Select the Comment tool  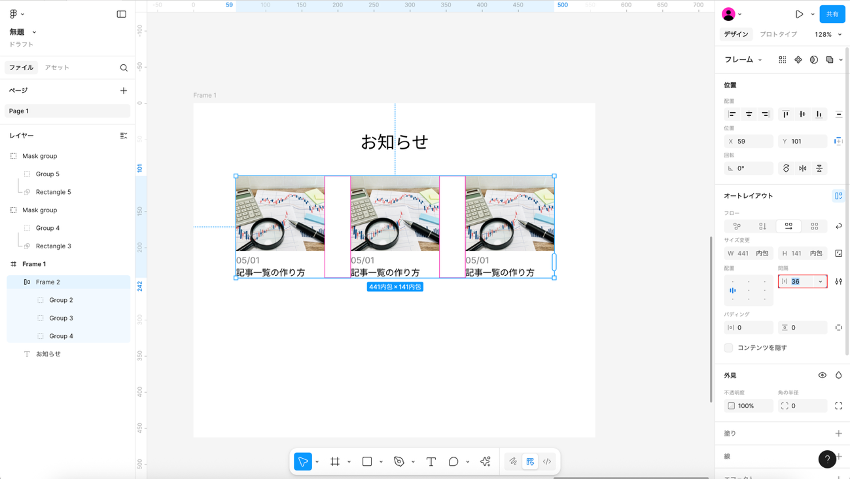click(x=453, y=462)
